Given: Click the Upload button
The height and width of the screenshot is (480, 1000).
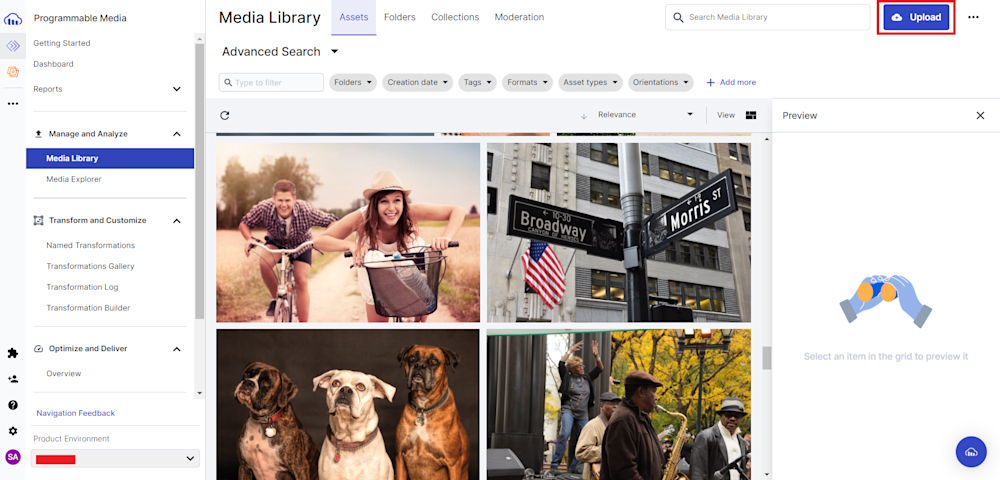Looking at the screenshot, I should pyautogui.click(x=916, y=18).
